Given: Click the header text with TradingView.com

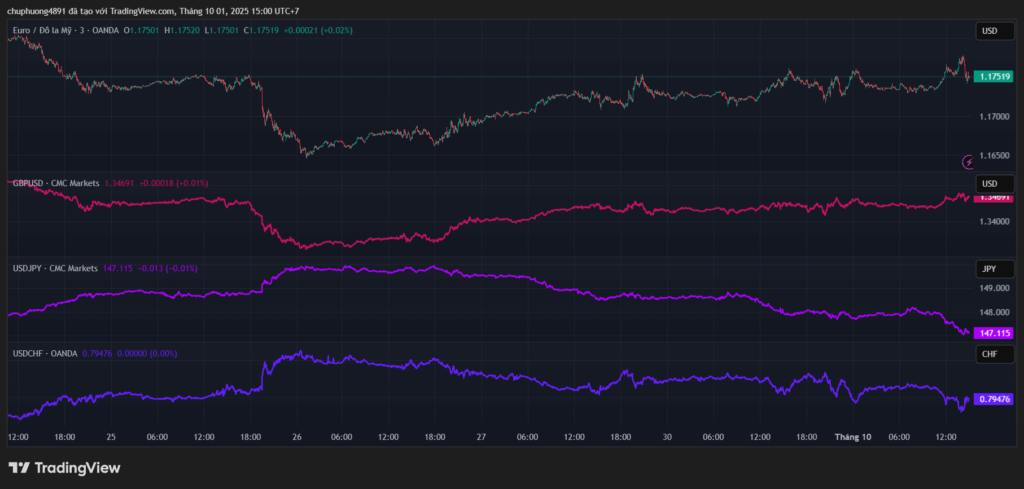Looking at the screenshot, I should 154,11.
